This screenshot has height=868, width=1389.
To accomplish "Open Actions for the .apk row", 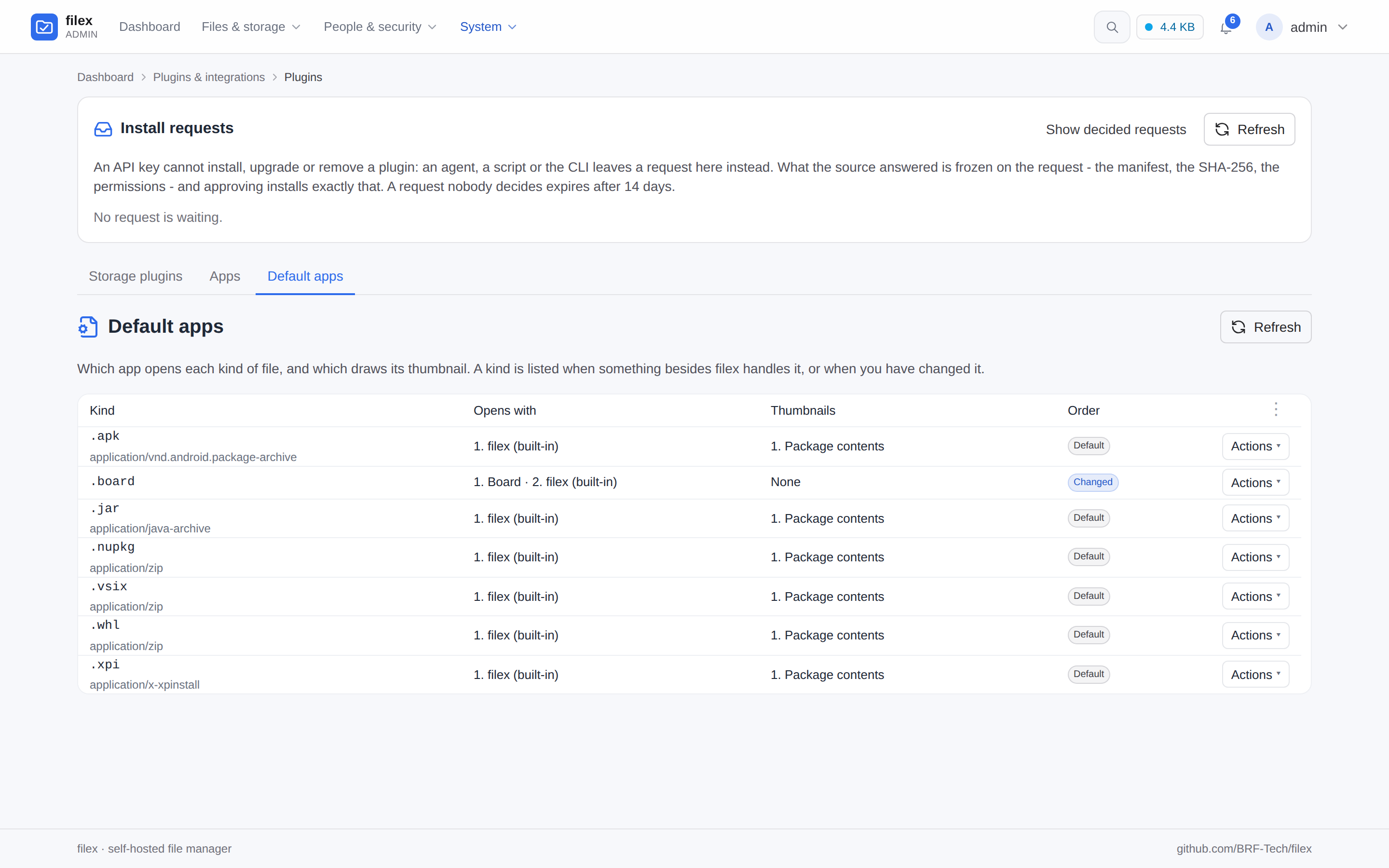I will pyautogui.click(x=1255, y=446).
